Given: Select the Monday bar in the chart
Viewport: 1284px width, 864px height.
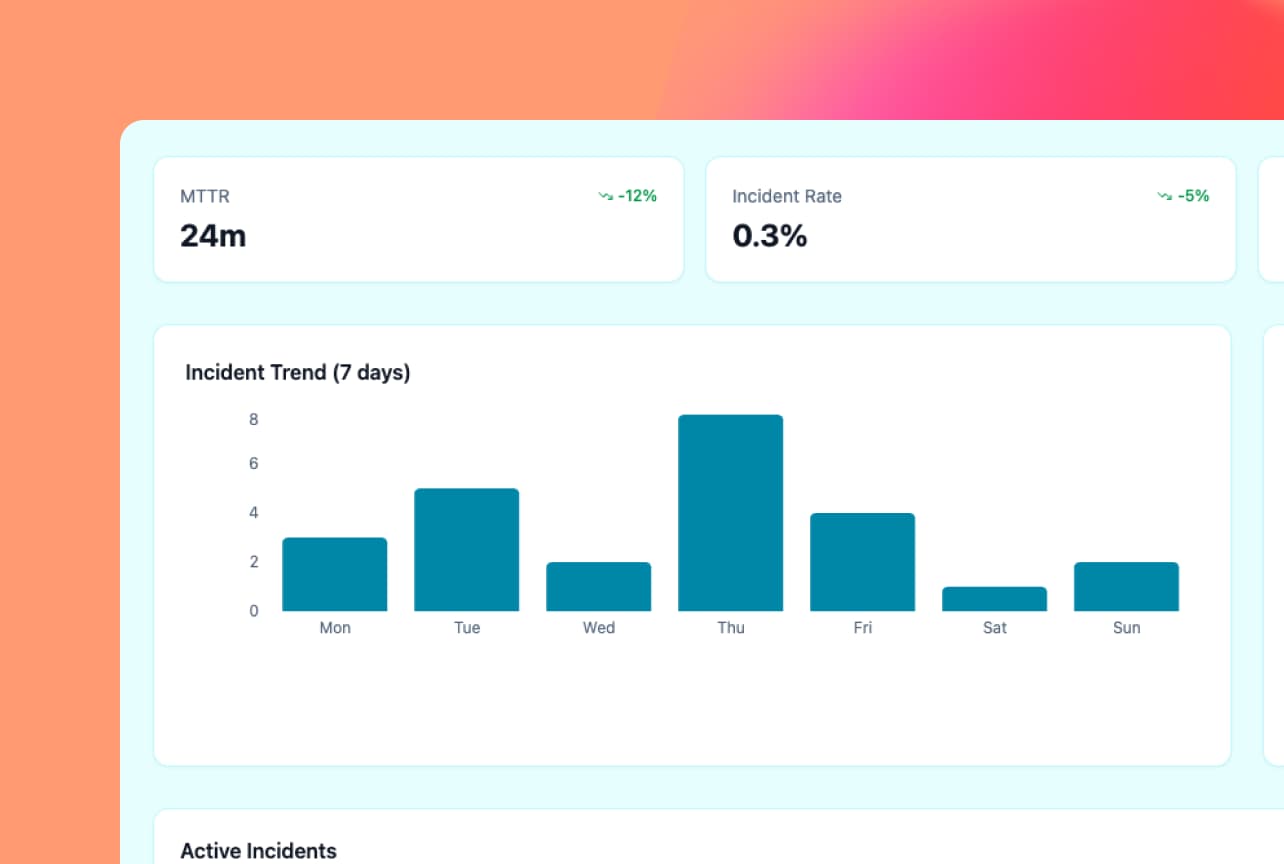Looking at the screenshot, I should 335,574.
